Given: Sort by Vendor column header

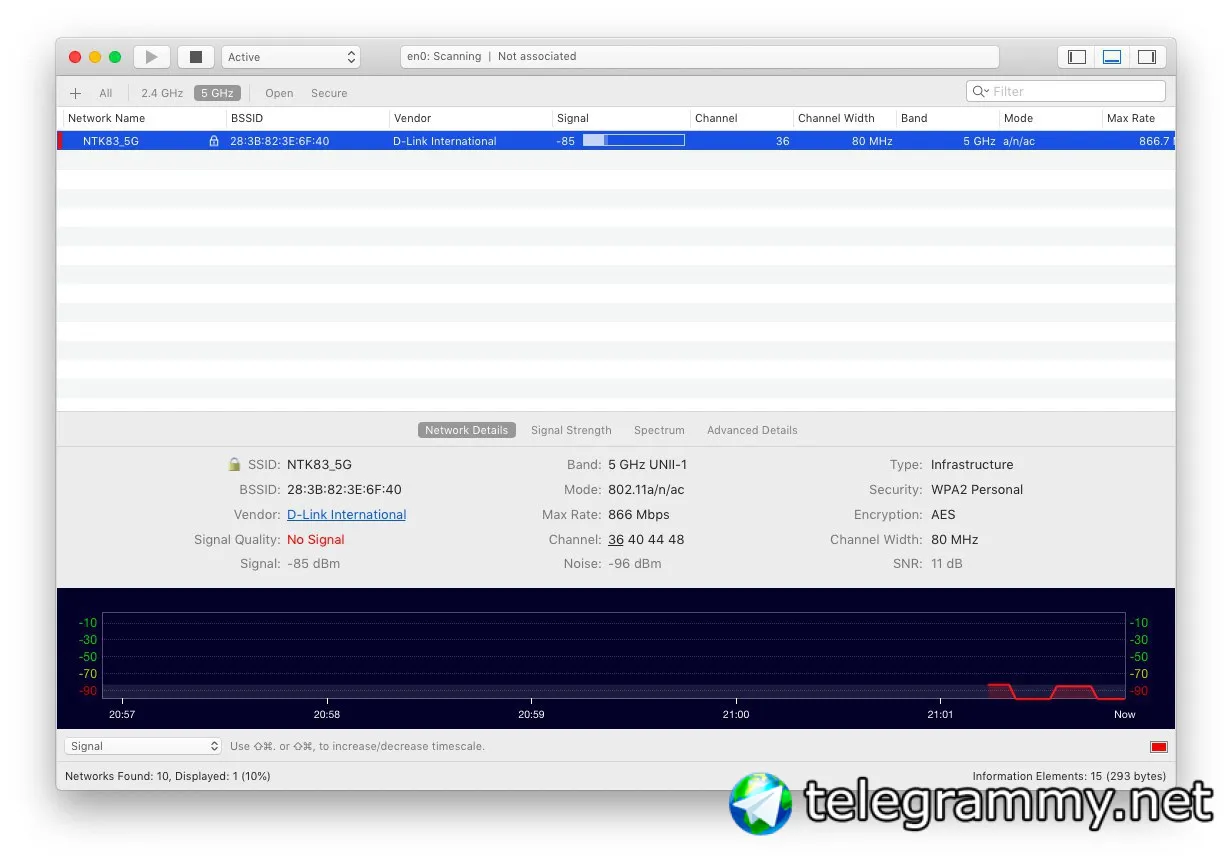Looking at the screenshot, I should (412, 118).
